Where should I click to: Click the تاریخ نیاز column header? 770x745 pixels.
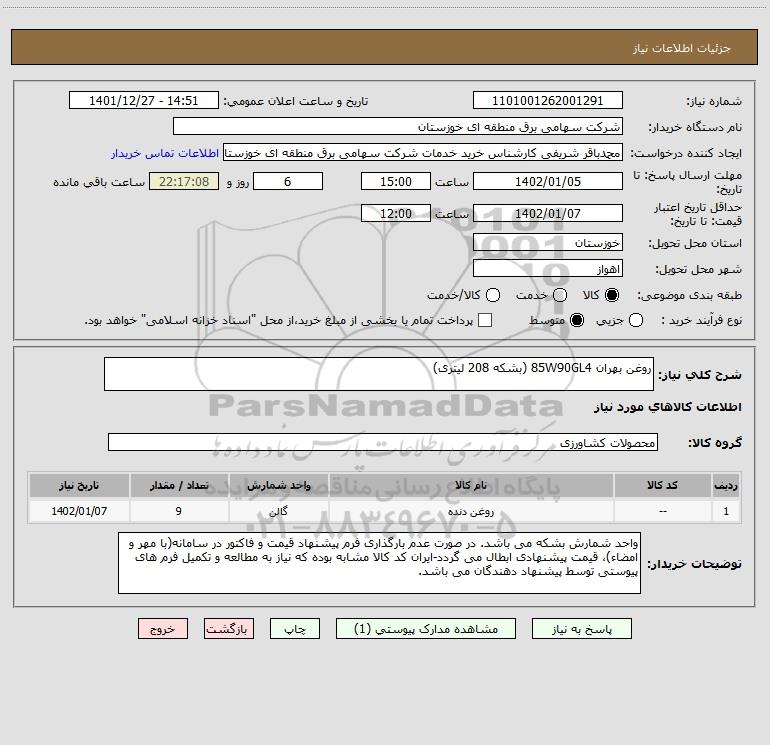point(79,485)
